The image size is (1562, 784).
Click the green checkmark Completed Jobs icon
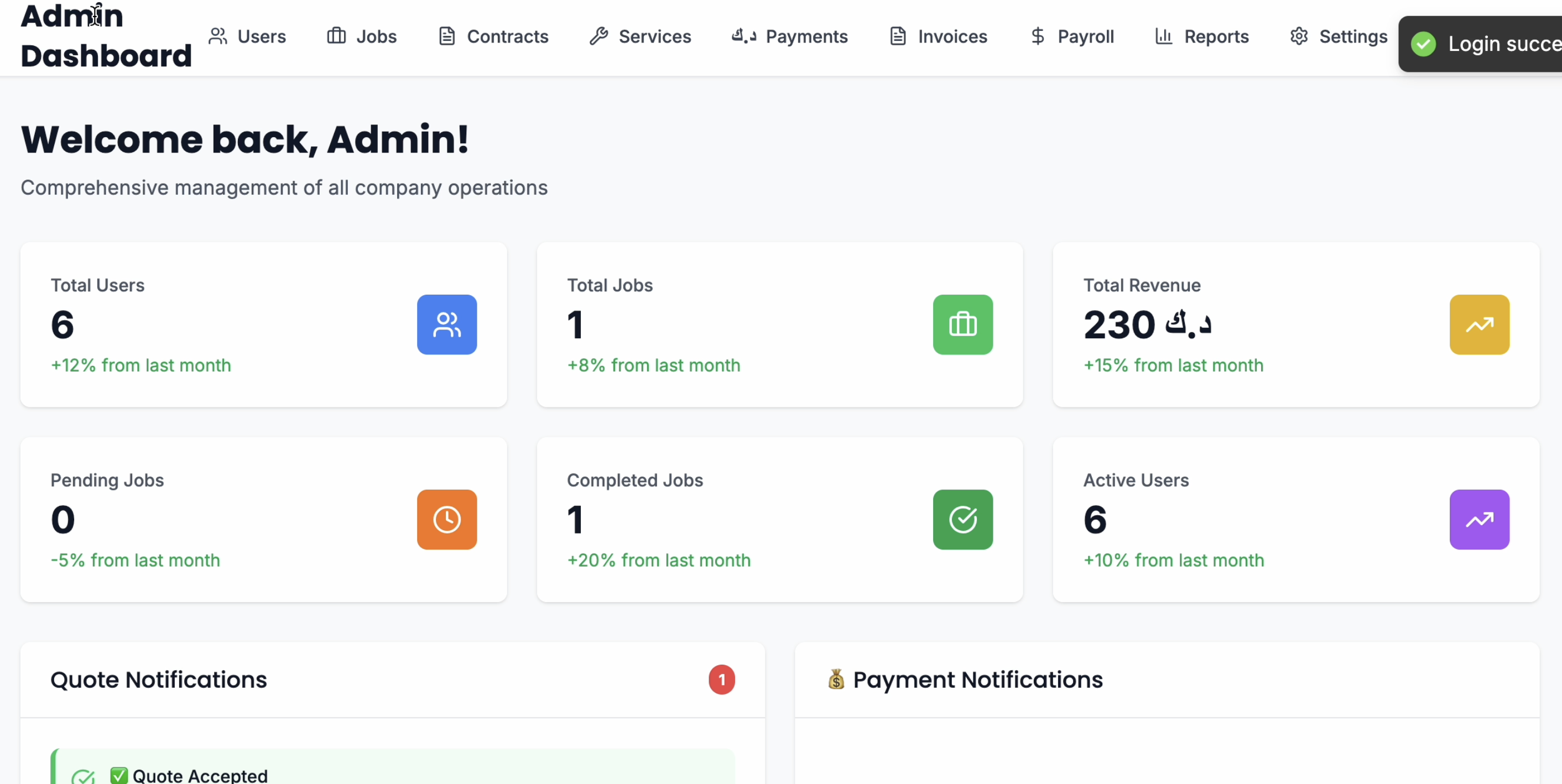pyautogui.click(x=962, y=519)
